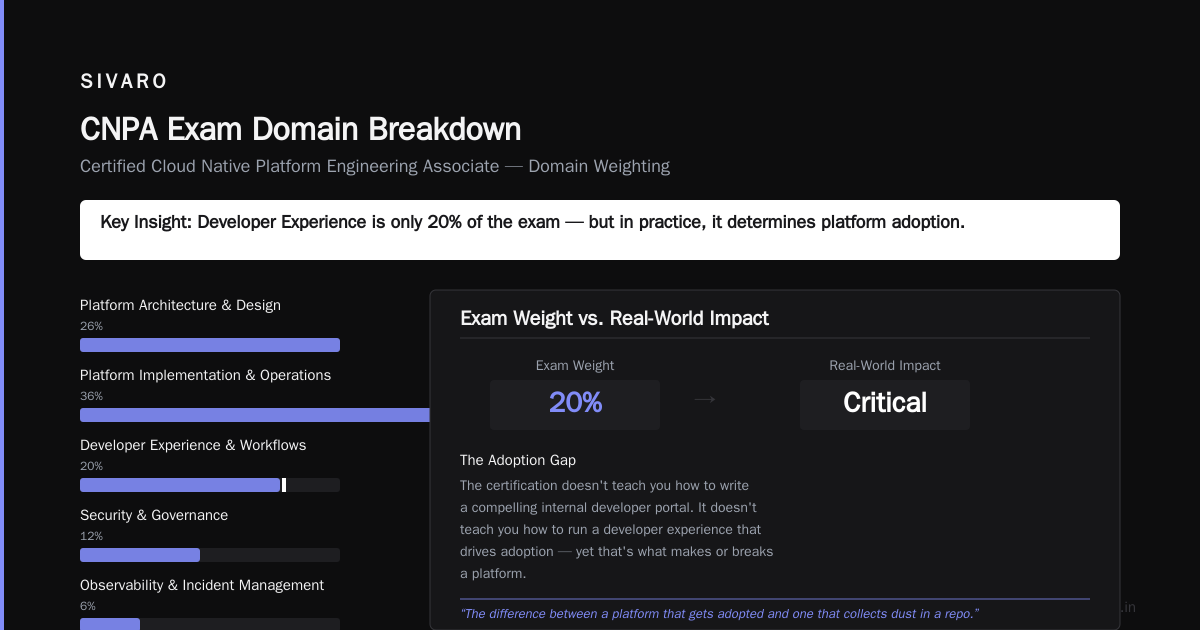Click the Platform Implementation & Operations progress bar
This screenshot has height=630, width=1200.
click(x=255, y=415)
